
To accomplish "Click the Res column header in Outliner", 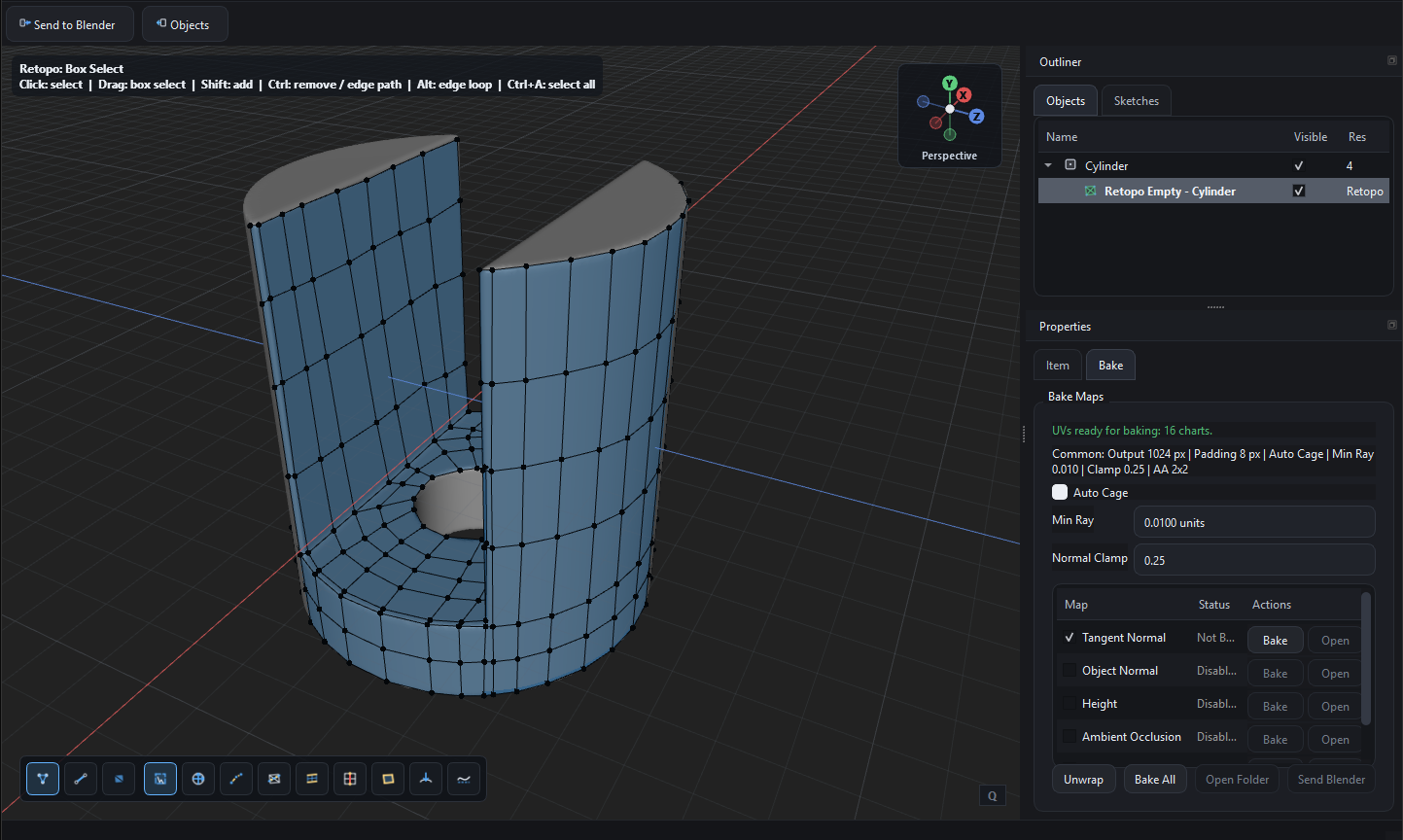I will pos(1356,137).
